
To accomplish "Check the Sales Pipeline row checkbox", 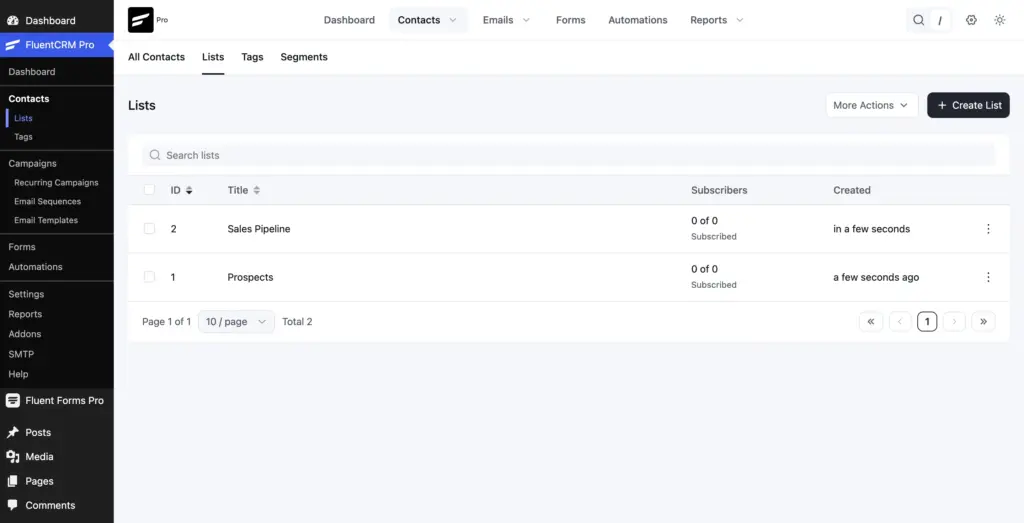I will click(150, 229).
